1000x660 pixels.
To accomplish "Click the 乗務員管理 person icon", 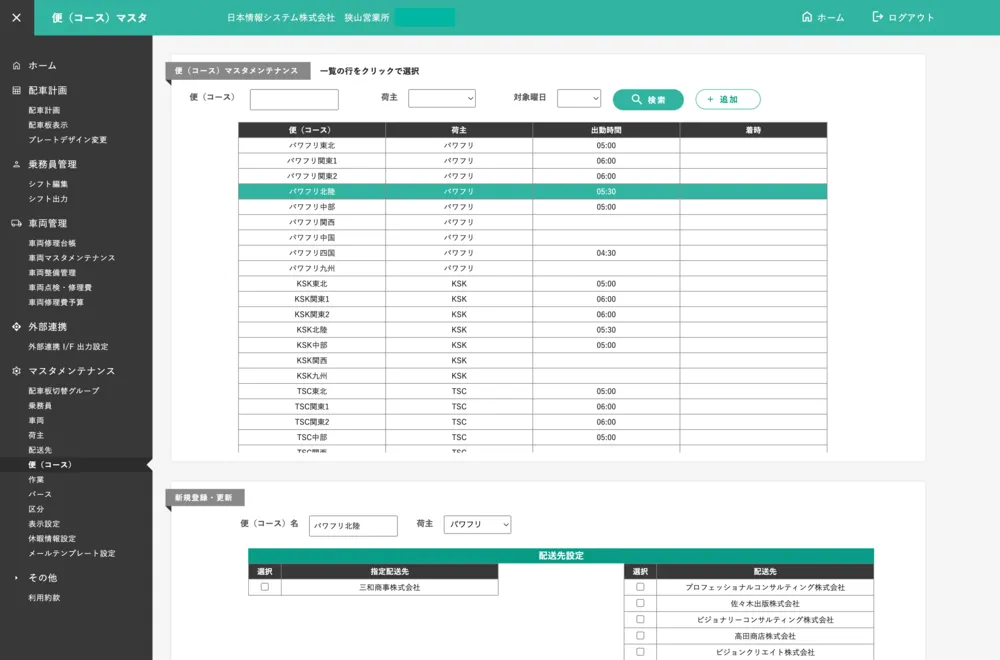I will (16, 164).
